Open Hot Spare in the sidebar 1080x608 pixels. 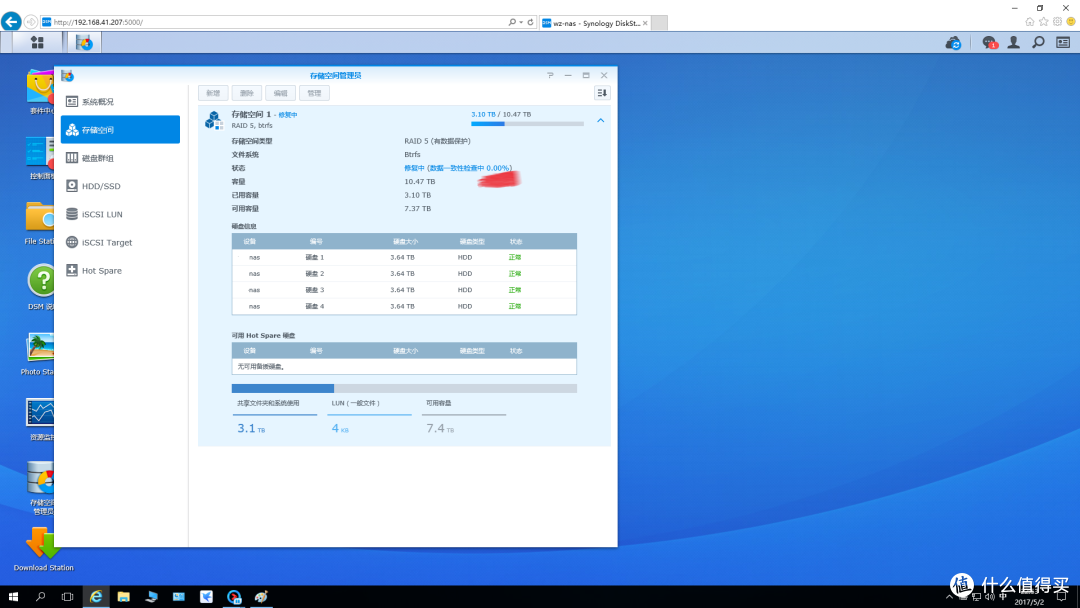[121, 271]
